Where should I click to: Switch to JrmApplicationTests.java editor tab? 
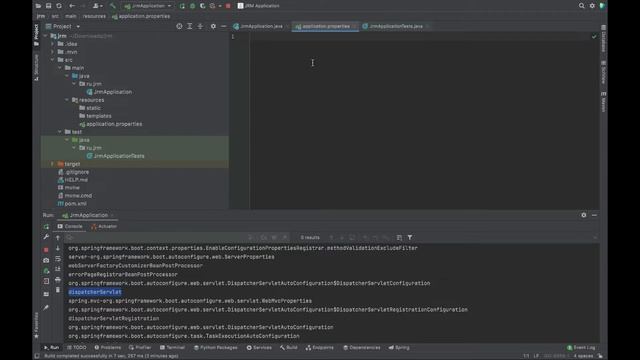(x=393, y=26)
